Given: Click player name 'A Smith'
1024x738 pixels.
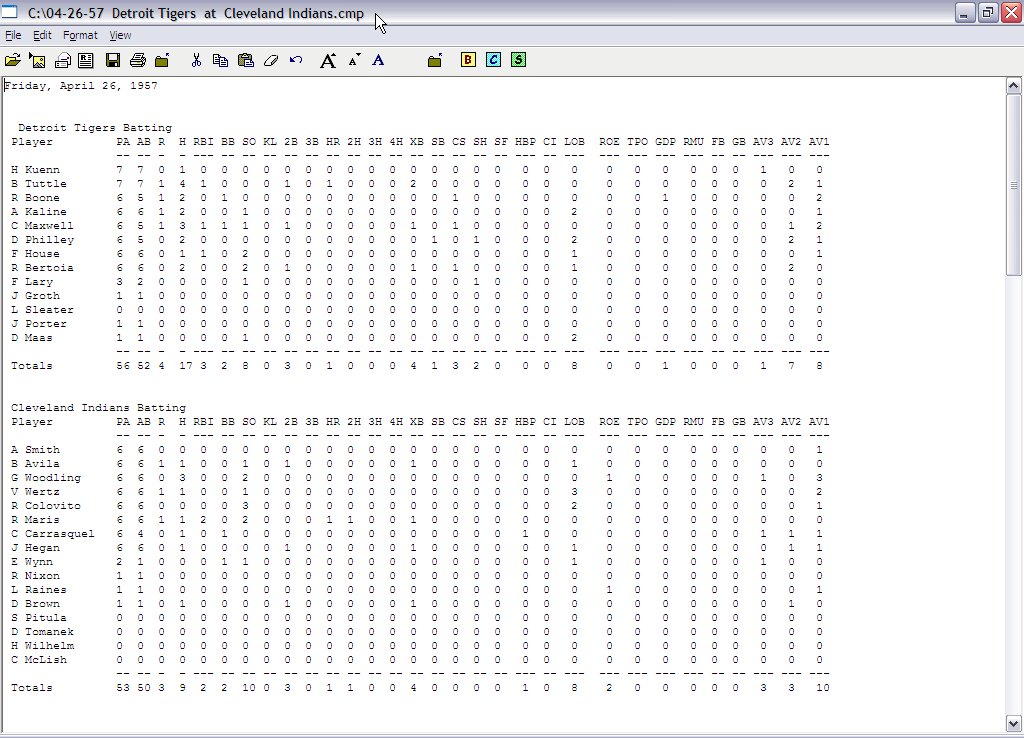Looking at the screenshot, I should [35, 450].
